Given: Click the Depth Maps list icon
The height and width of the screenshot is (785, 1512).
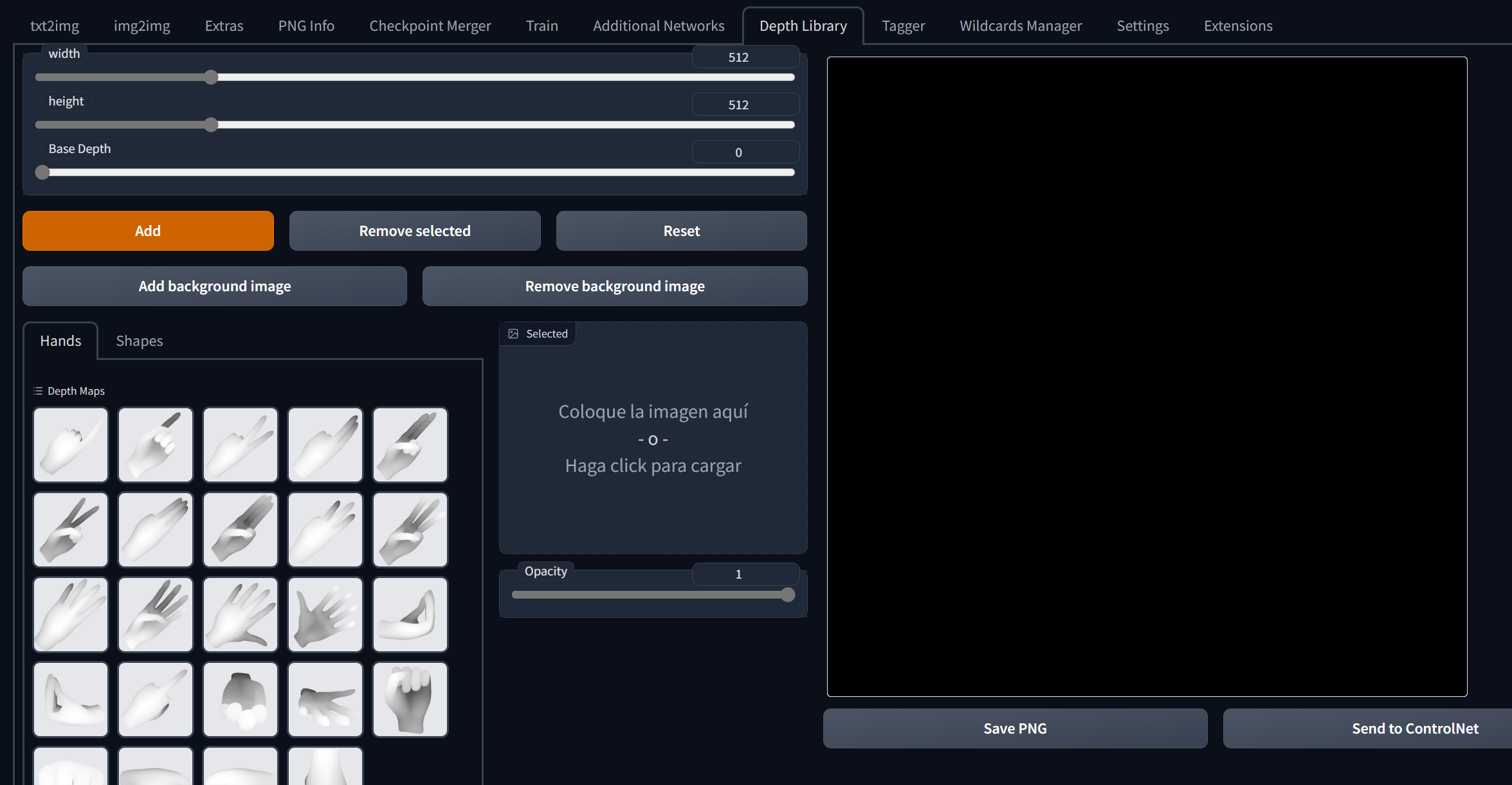Looking at the screenshot, I should [38, 391].
